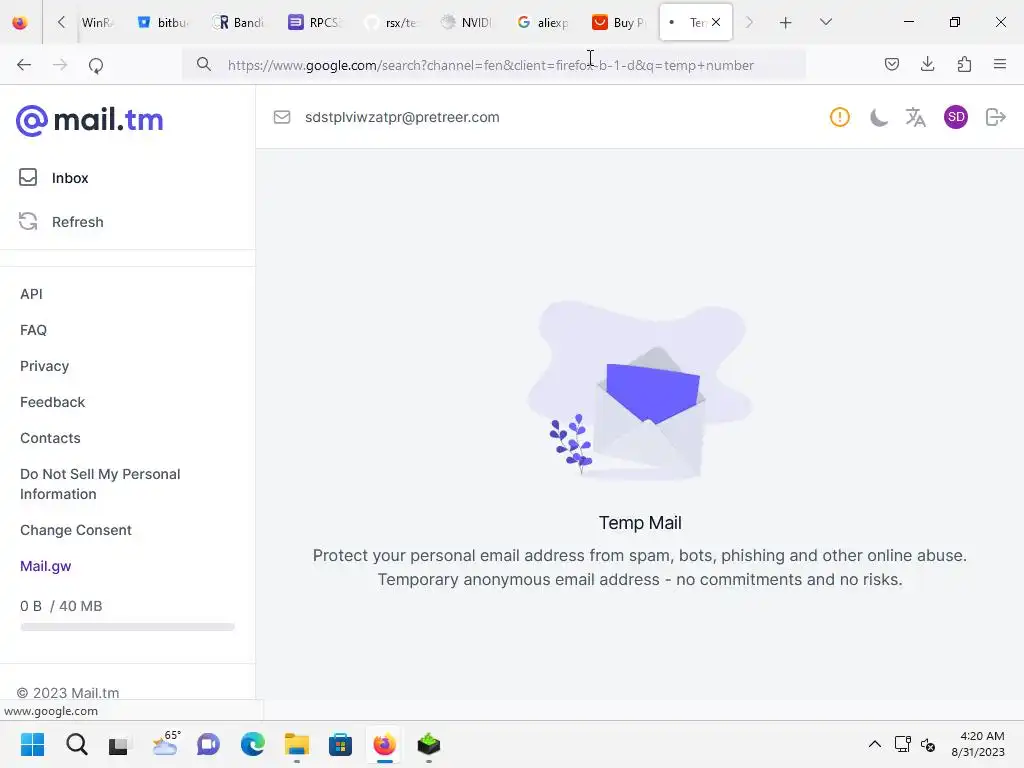Click the search icon in the address bar
Screen dimensions: 1024x768
[x=204, y=65]
